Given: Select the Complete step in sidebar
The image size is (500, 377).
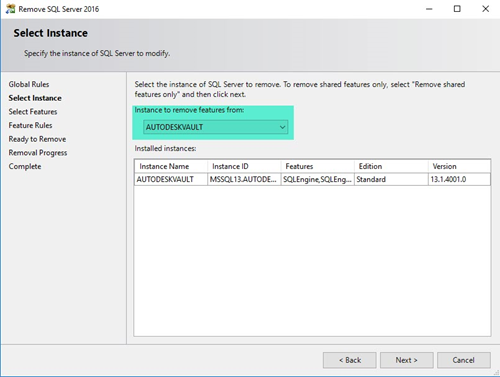Looking at the screenshot, I should tap(25, 166).
